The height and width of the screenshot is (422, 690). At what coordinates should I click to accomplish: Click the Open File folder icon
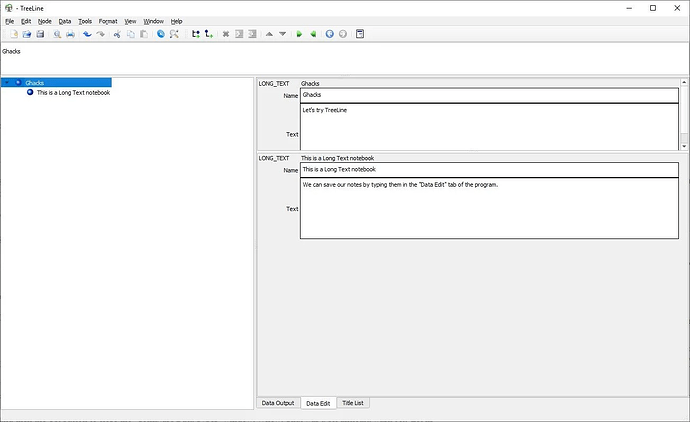(25, 34)
